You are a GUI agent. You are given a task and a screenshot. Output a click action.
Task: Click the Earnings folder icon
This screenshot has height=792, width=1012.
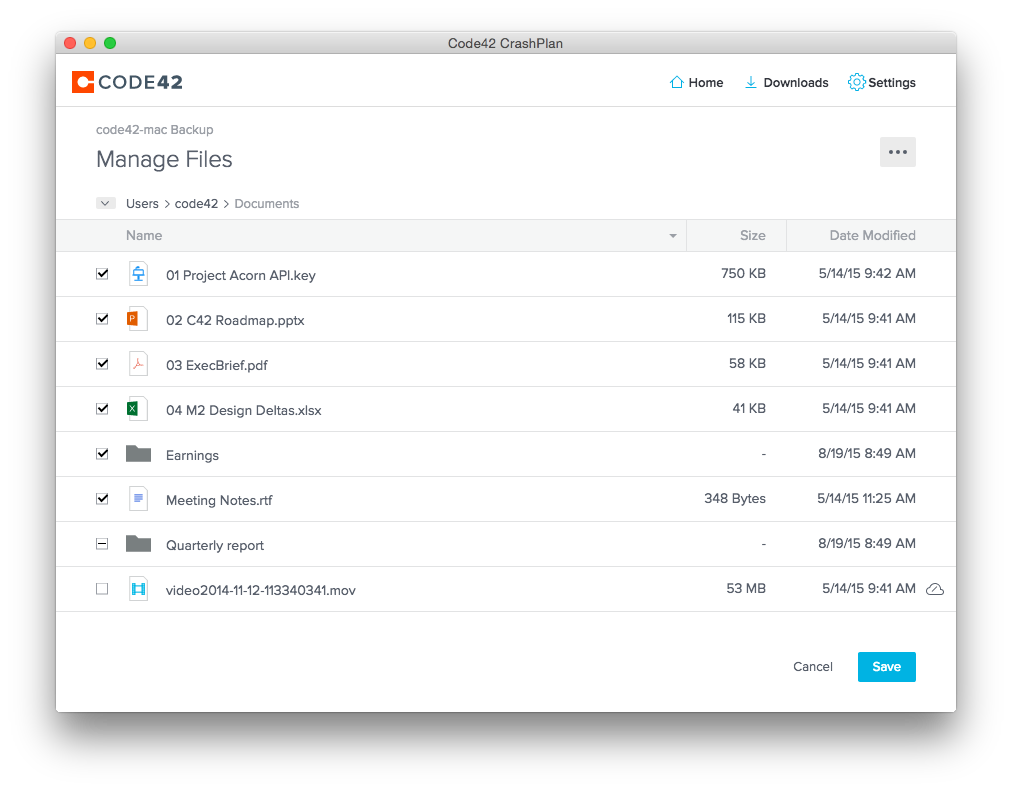(x=138, y=453)
